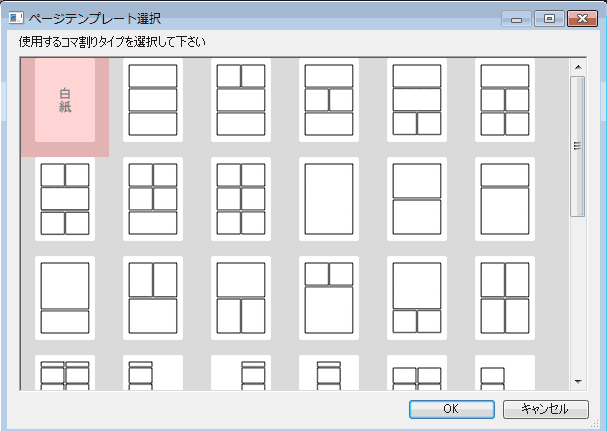Minimize the template selection dialog
The height and width of the screenshot is (431, 607).
516,18
